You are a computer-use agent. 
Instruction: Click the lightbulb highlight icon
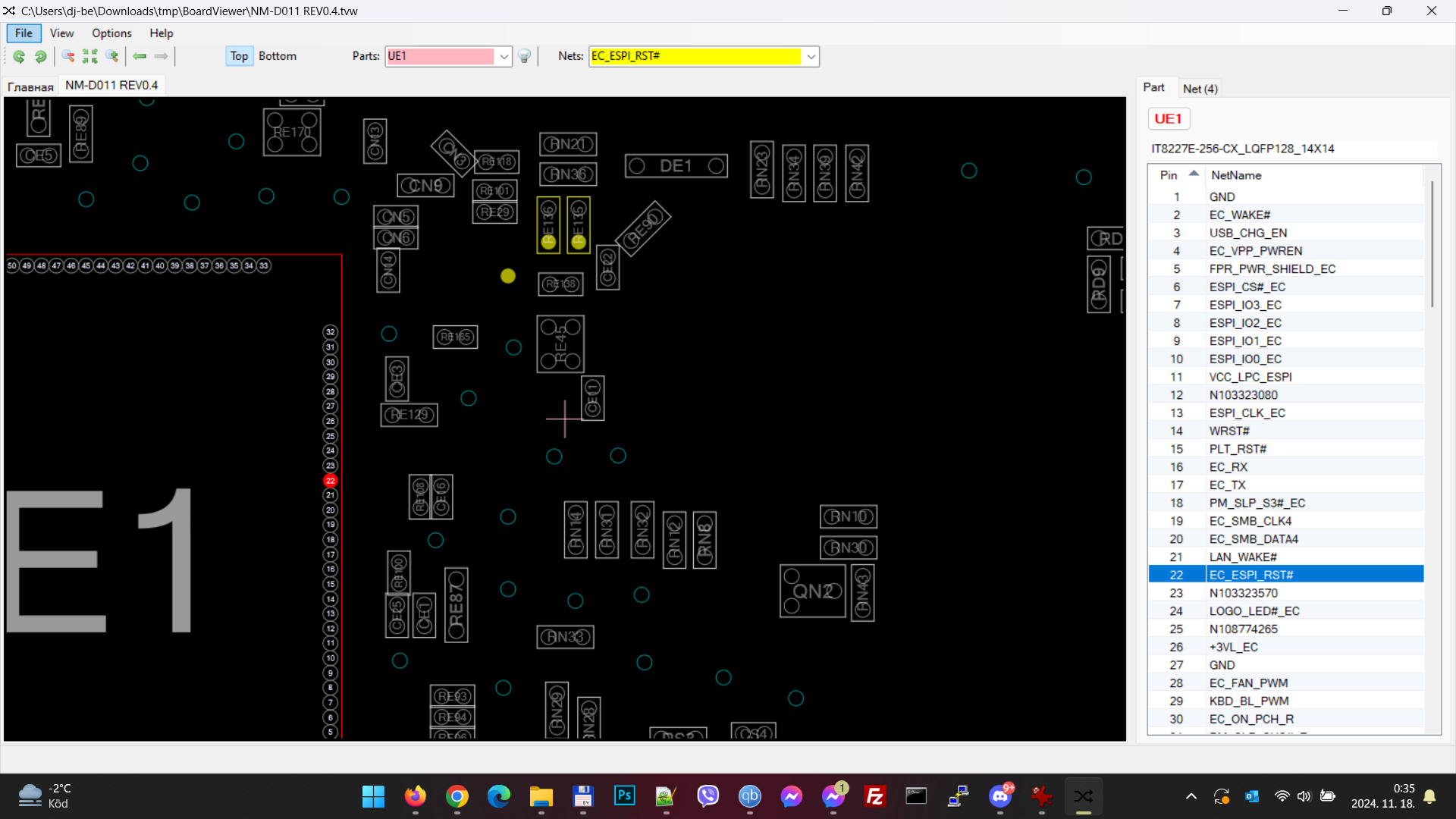(x=524, y=56)
